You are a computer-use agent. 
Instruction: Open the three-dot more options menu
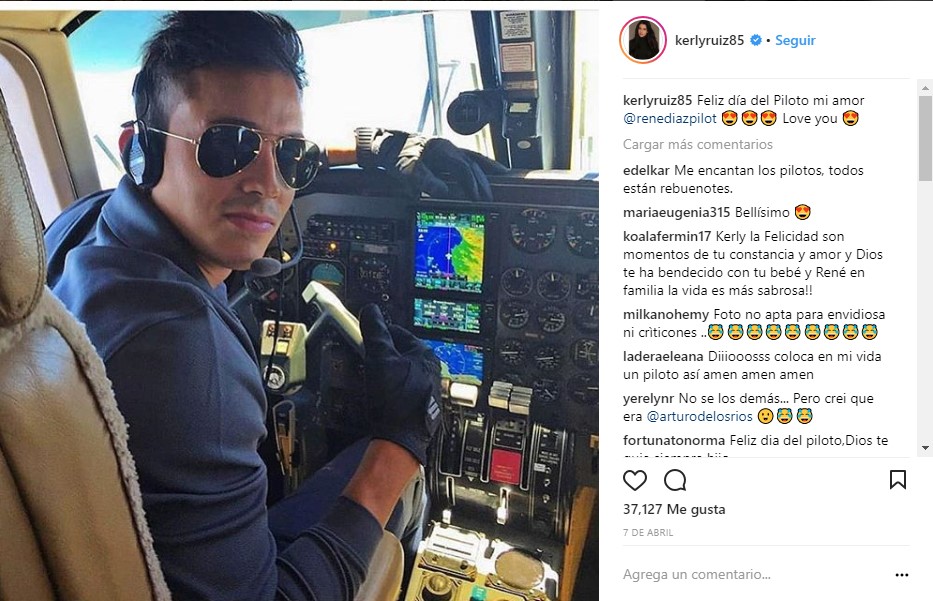(x=901, y=575)
